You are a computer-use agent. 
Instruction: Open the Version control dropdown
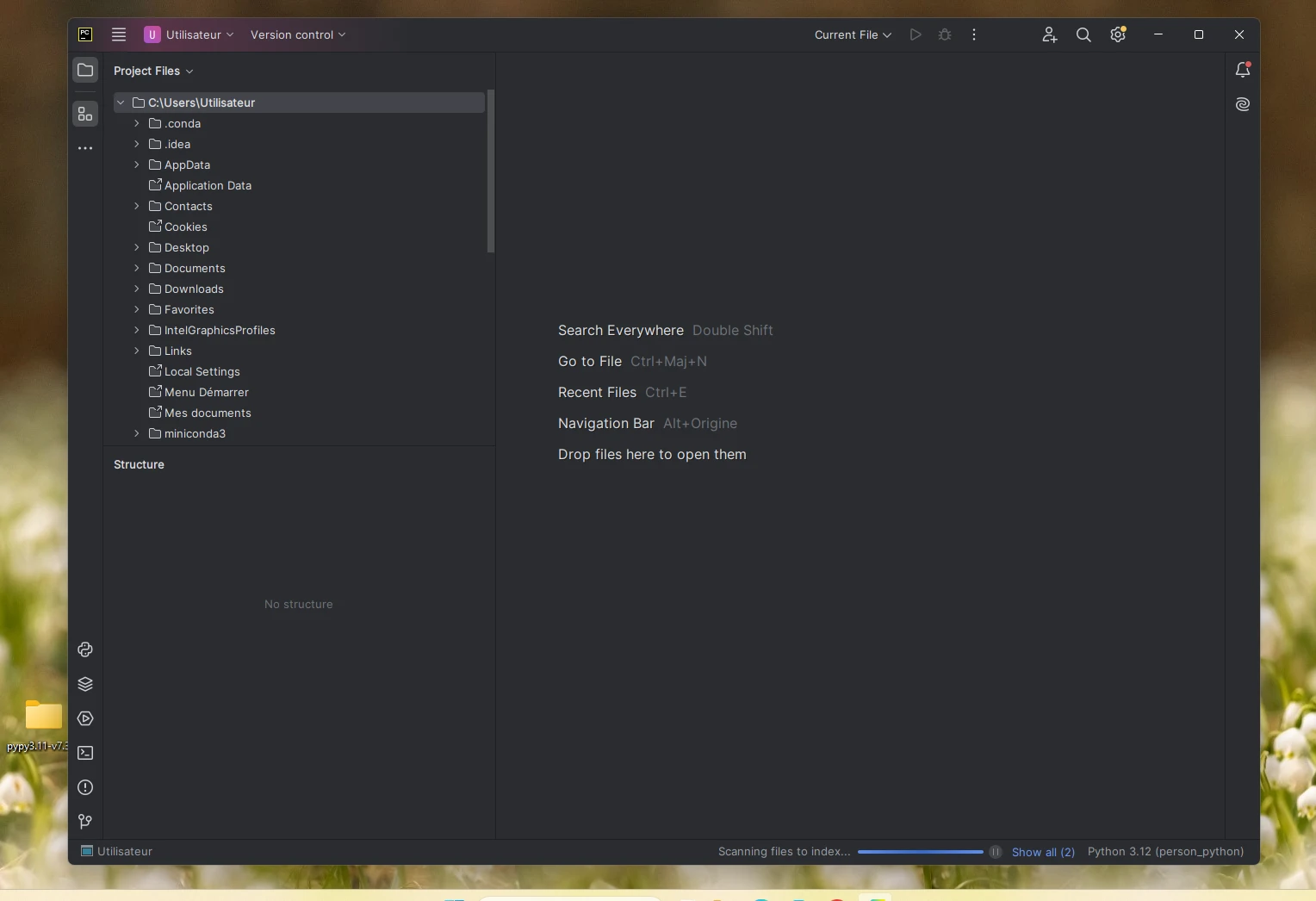(x=298, y=34)
